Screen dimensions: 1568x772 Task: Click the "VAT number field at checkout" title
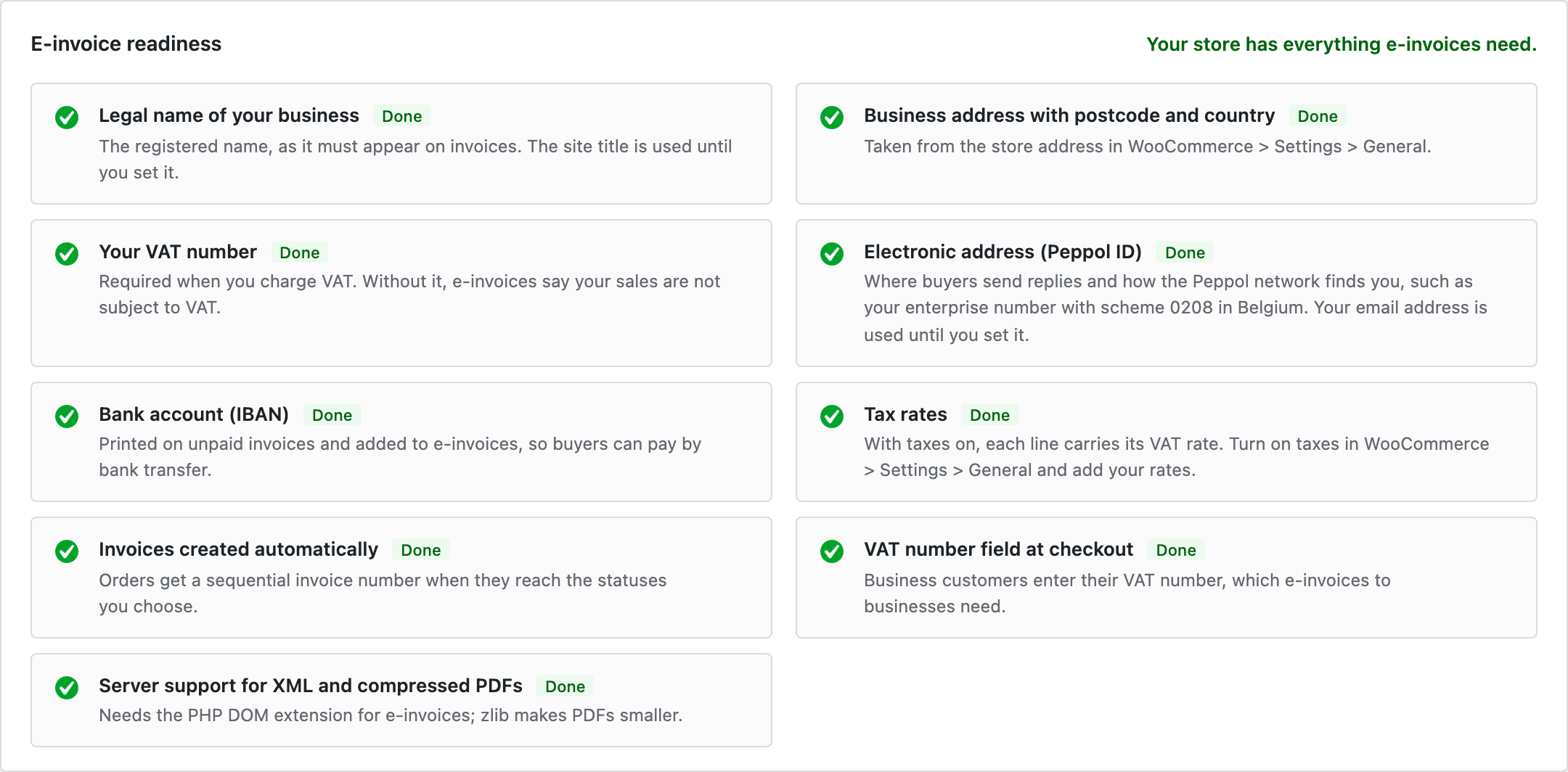[998, 549]
